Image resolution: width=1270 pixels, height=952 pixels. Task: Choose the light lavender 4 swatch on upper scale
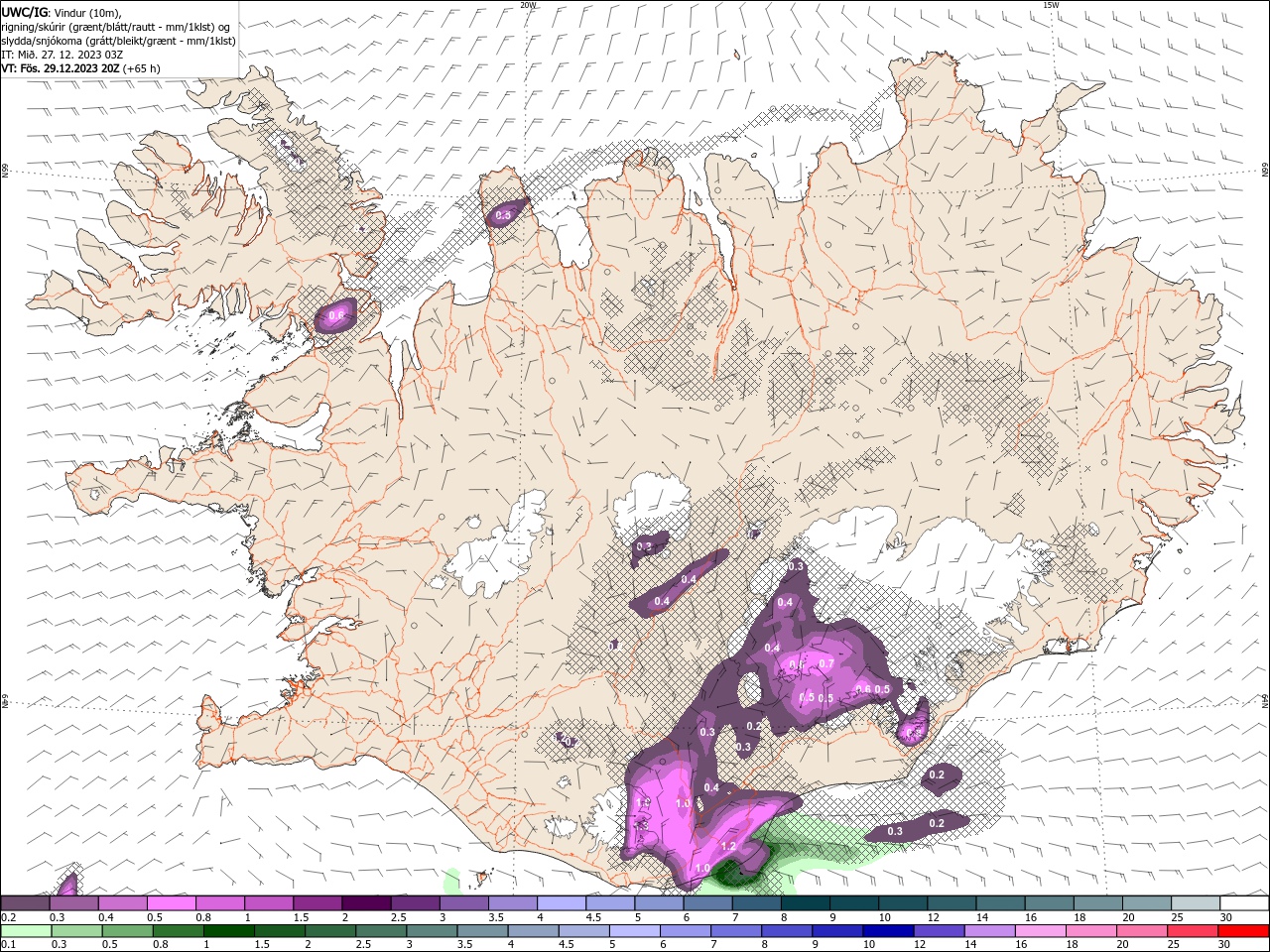click(562, 903)
